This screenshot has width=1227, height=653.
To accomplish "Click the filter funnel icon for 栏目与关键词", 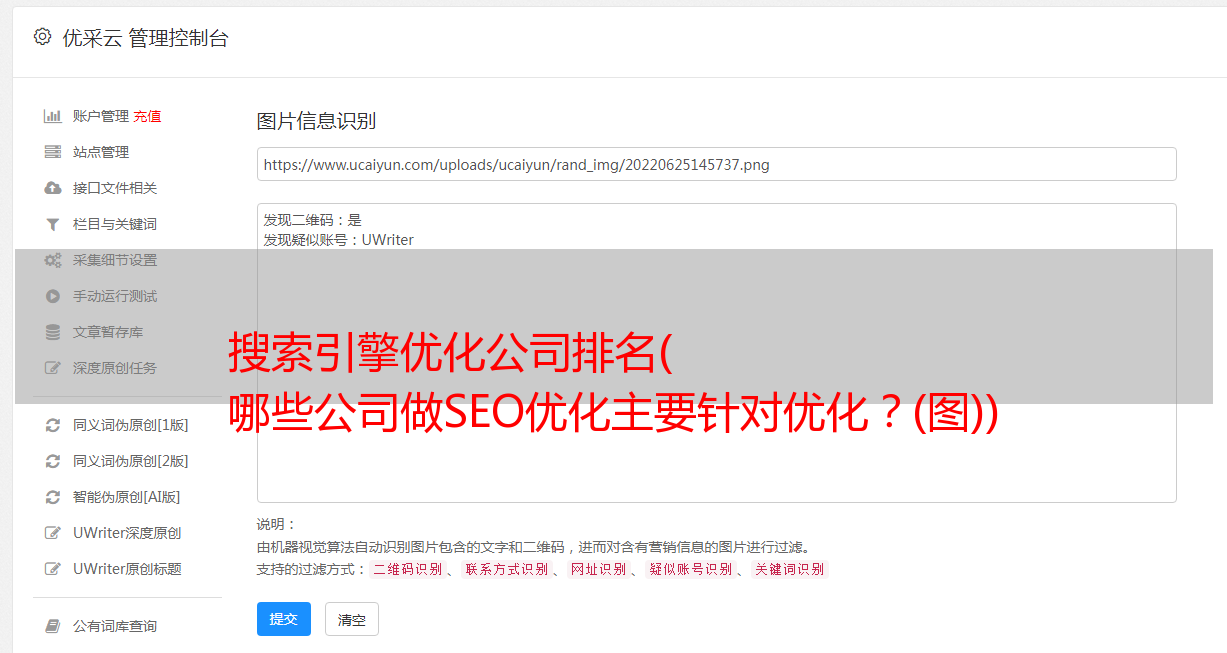I will coord(53,224).
